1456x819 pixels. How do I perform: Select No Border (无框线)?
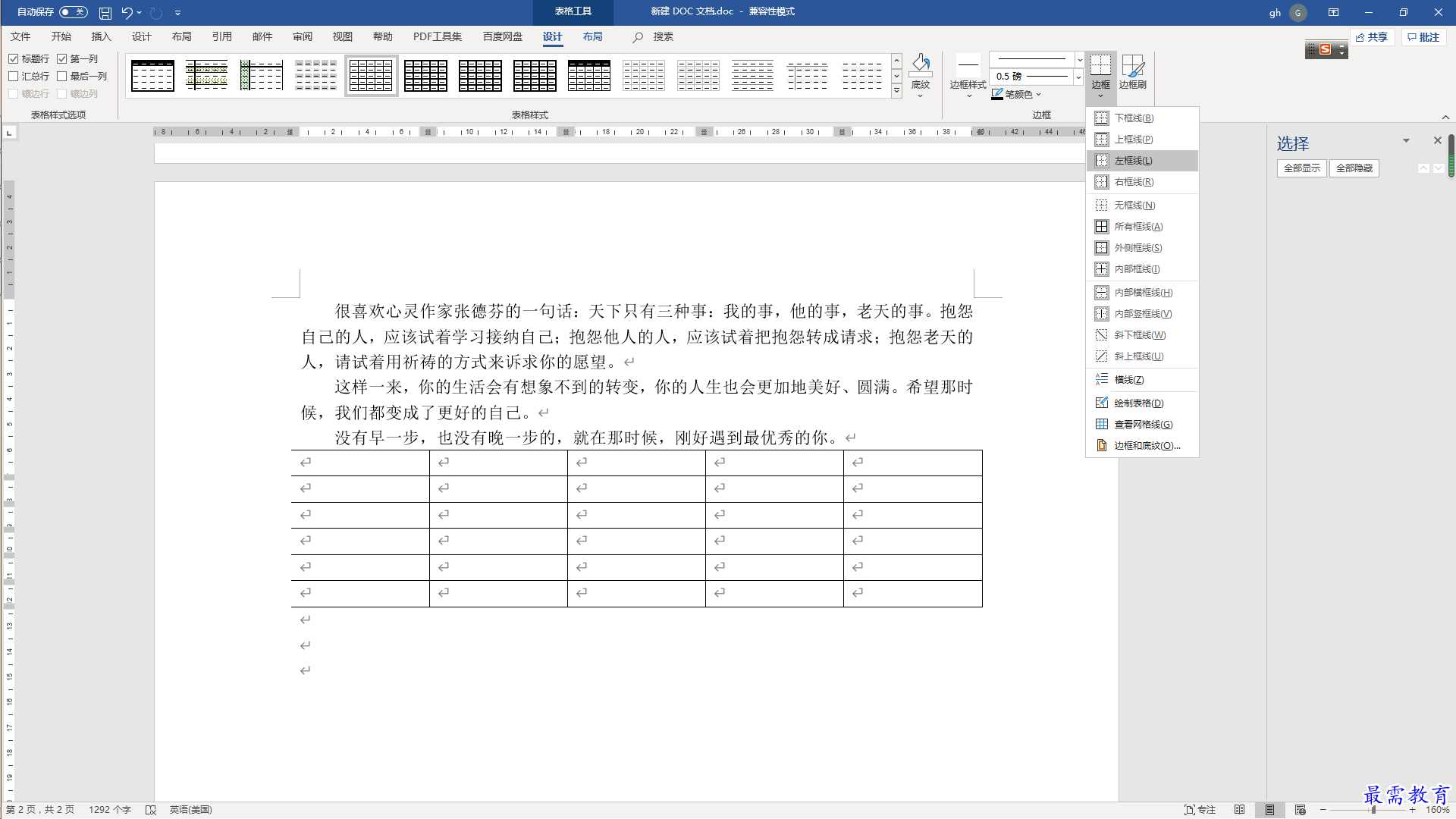click(x=1142, y=206)
